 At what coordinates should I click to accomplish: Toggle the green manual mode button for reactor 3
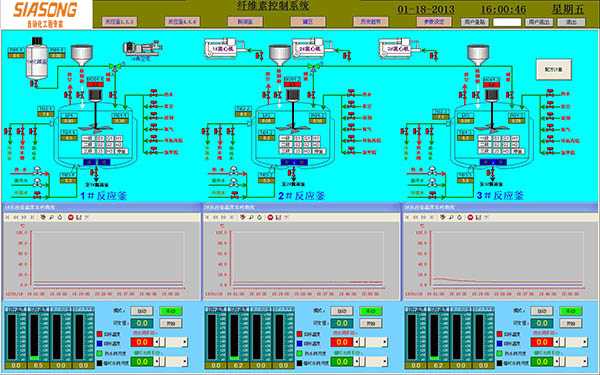pyautogui.click(x=571, y=311)
